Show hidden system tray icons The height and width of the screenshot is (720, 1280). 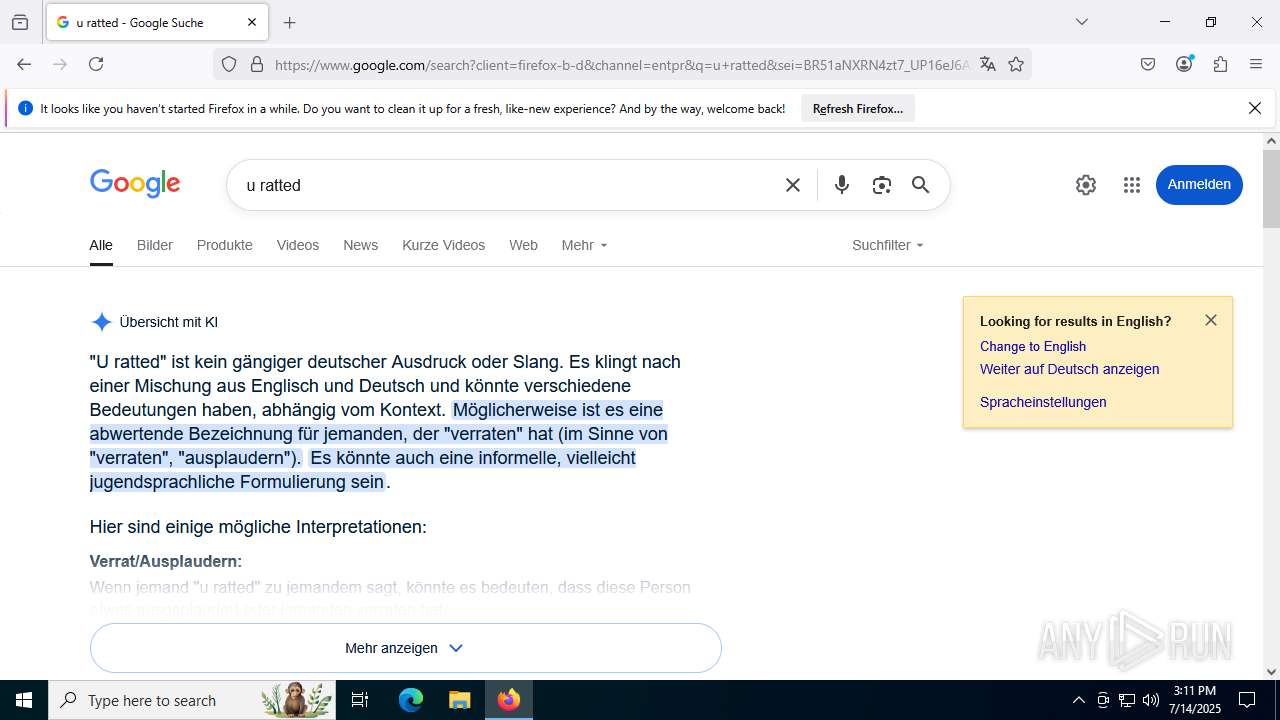[x=1078, y=700]
